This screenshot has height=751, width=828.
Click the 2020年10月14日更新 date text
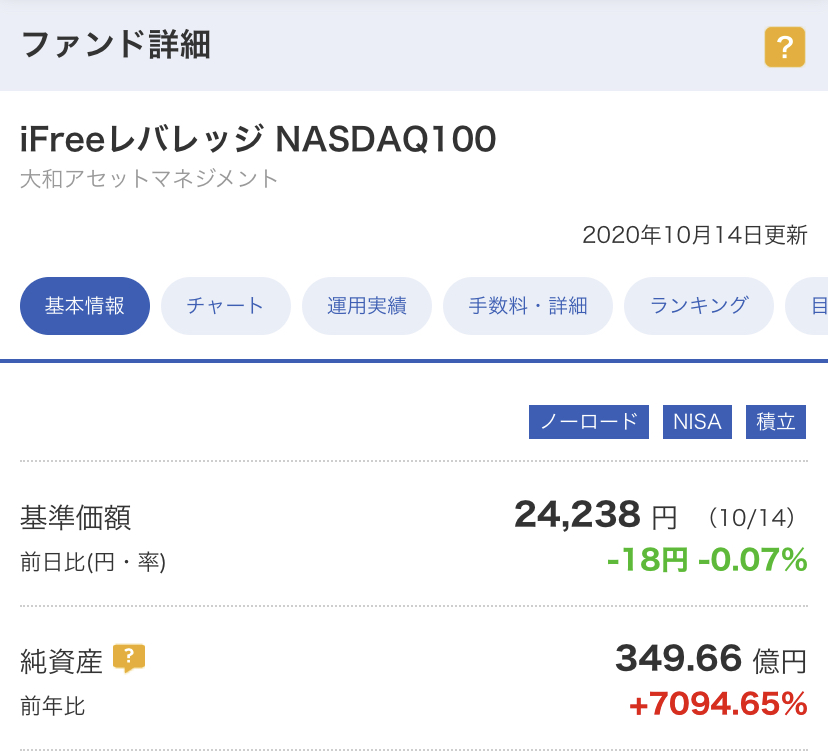point(695,235)
